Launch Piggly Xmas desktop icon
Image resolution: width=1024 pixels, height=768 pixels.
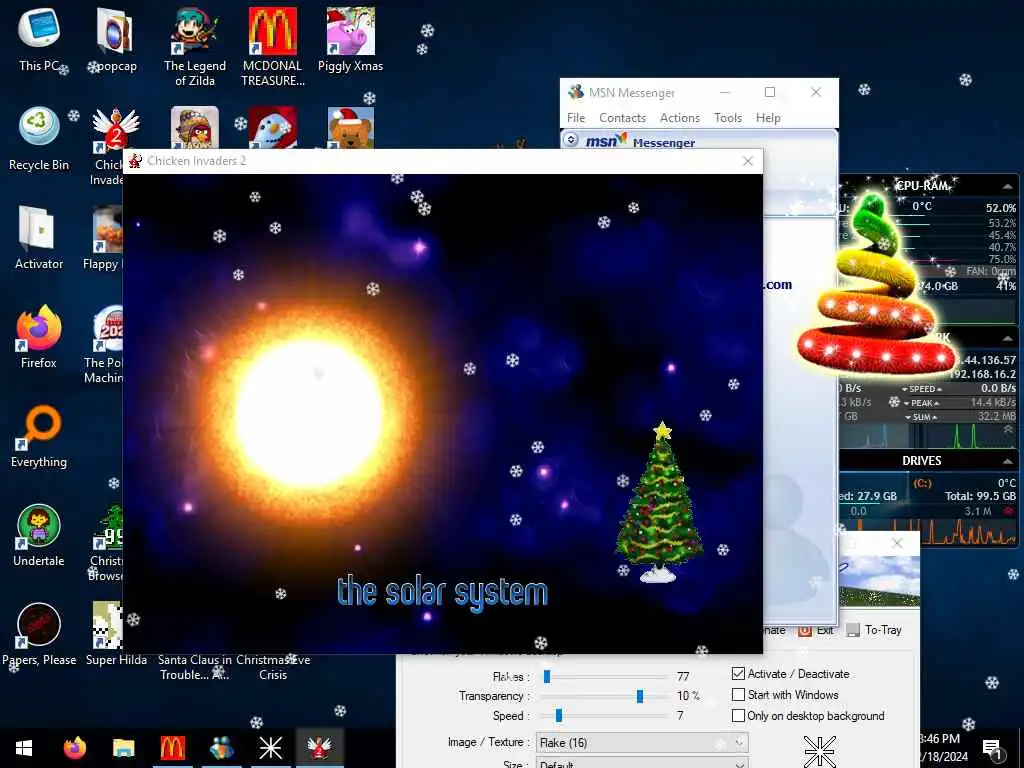350,39
